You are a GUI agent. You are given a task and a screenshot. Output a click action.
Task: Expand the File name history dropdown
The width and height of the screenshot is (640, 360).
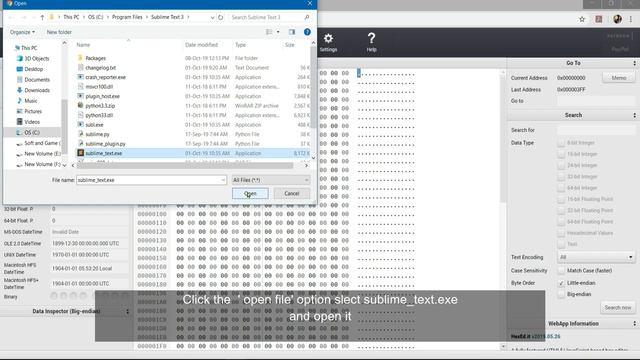point(223,180)
